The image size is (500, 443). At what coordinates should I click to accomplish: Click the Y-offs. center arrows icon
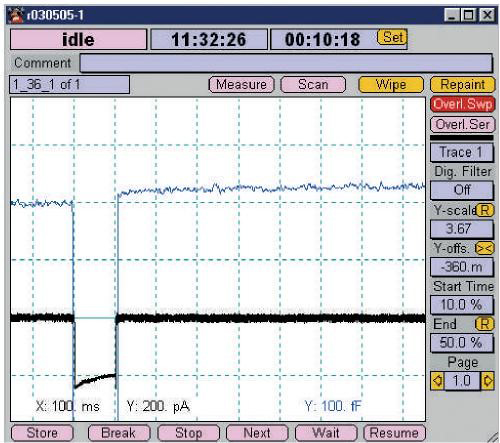click(x=485, y=248)
